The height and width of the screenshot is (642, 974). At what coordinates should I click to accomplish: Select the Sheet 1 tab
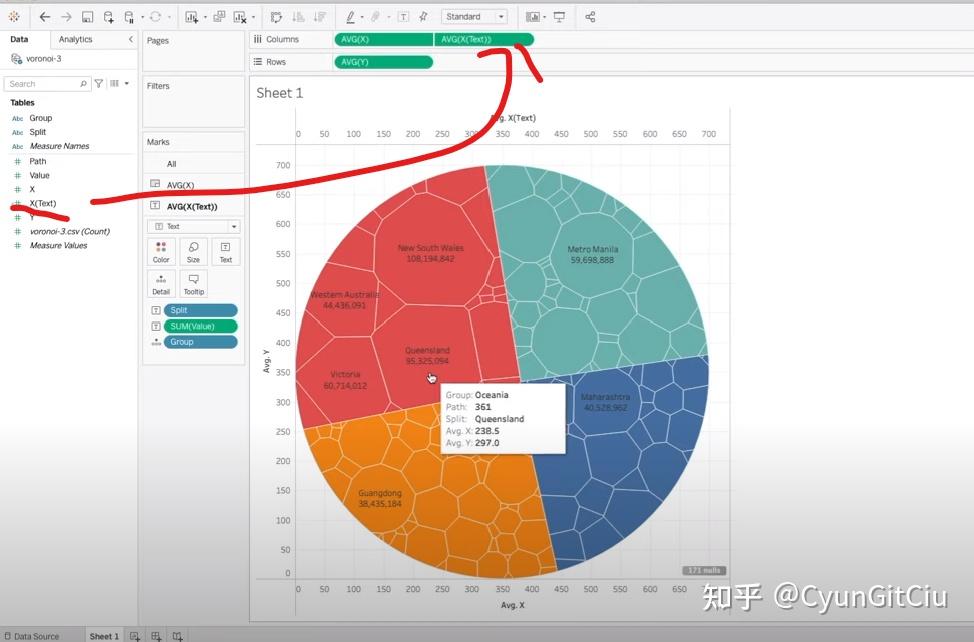tap(104, 636)
